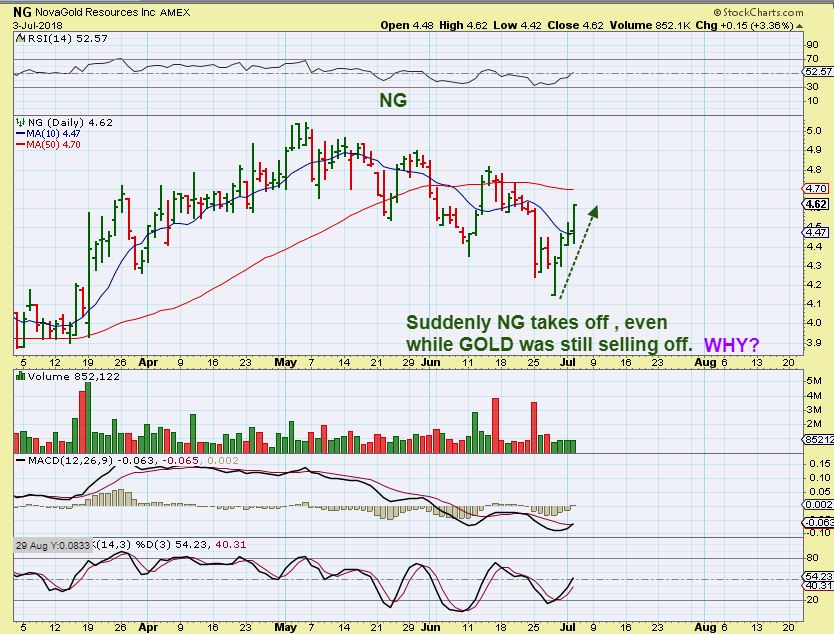Click the MA(10) blue line swatch
834x634 pixels.
(x=21, y=134)
